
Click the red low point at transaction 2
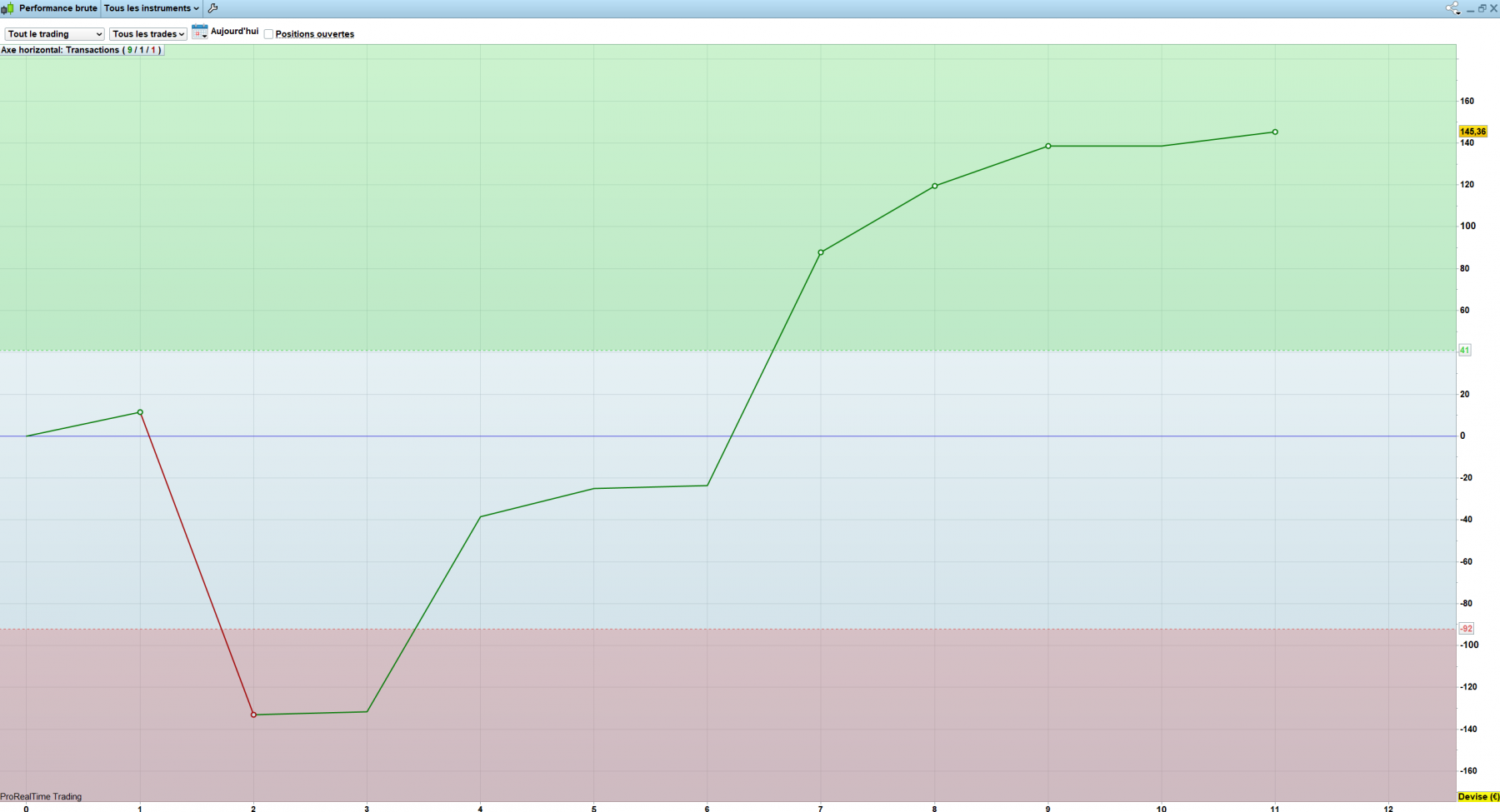[253, 715]
